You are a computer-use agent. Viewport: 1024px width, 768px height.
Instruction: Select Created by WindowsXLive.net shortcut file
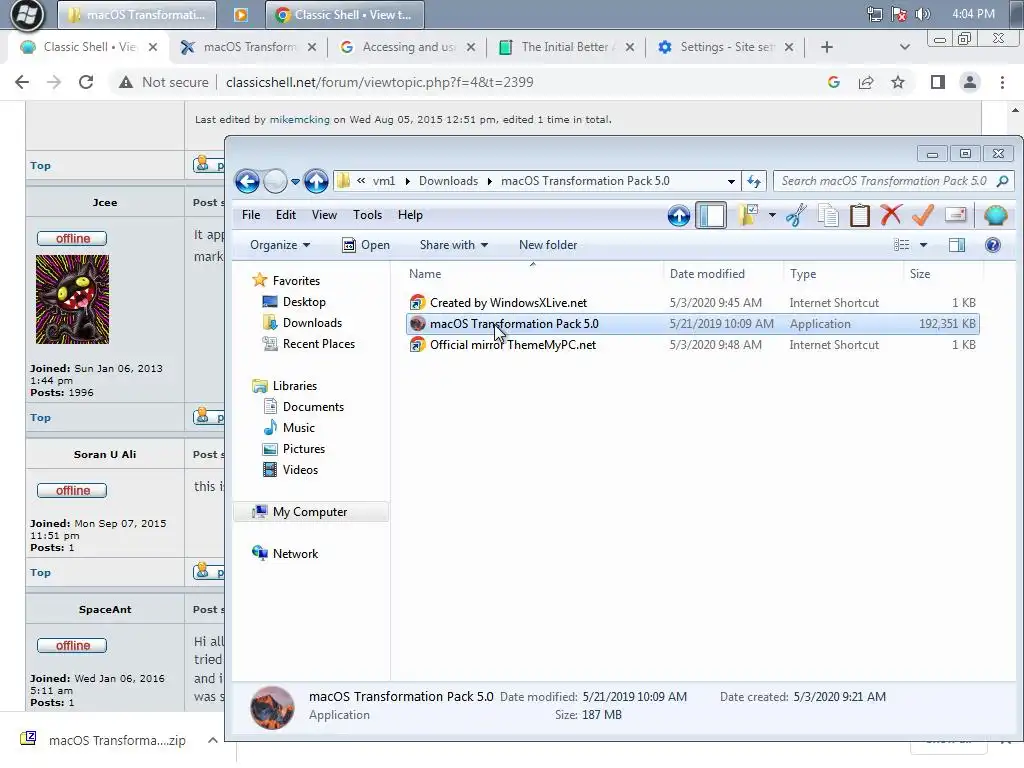tap(692, 303)
